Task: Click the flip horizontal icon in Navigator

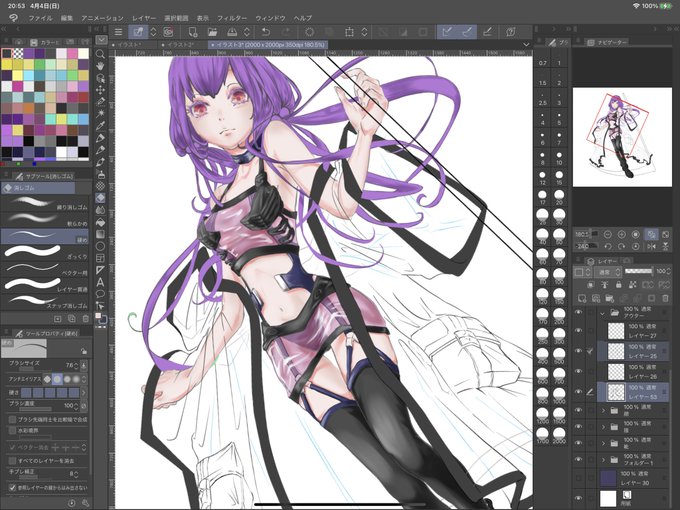Action: pos(651,246)
